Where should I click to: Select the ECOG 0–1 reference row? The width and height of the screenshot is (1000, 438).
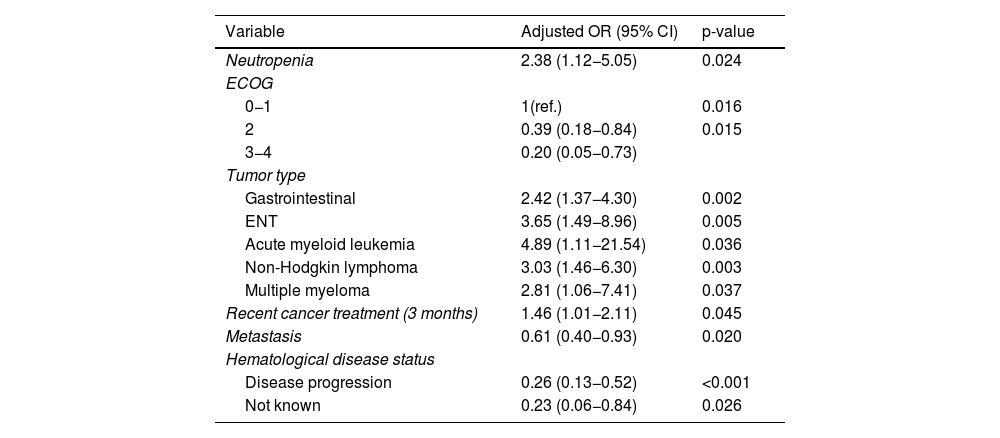click(x=499, y=107)
